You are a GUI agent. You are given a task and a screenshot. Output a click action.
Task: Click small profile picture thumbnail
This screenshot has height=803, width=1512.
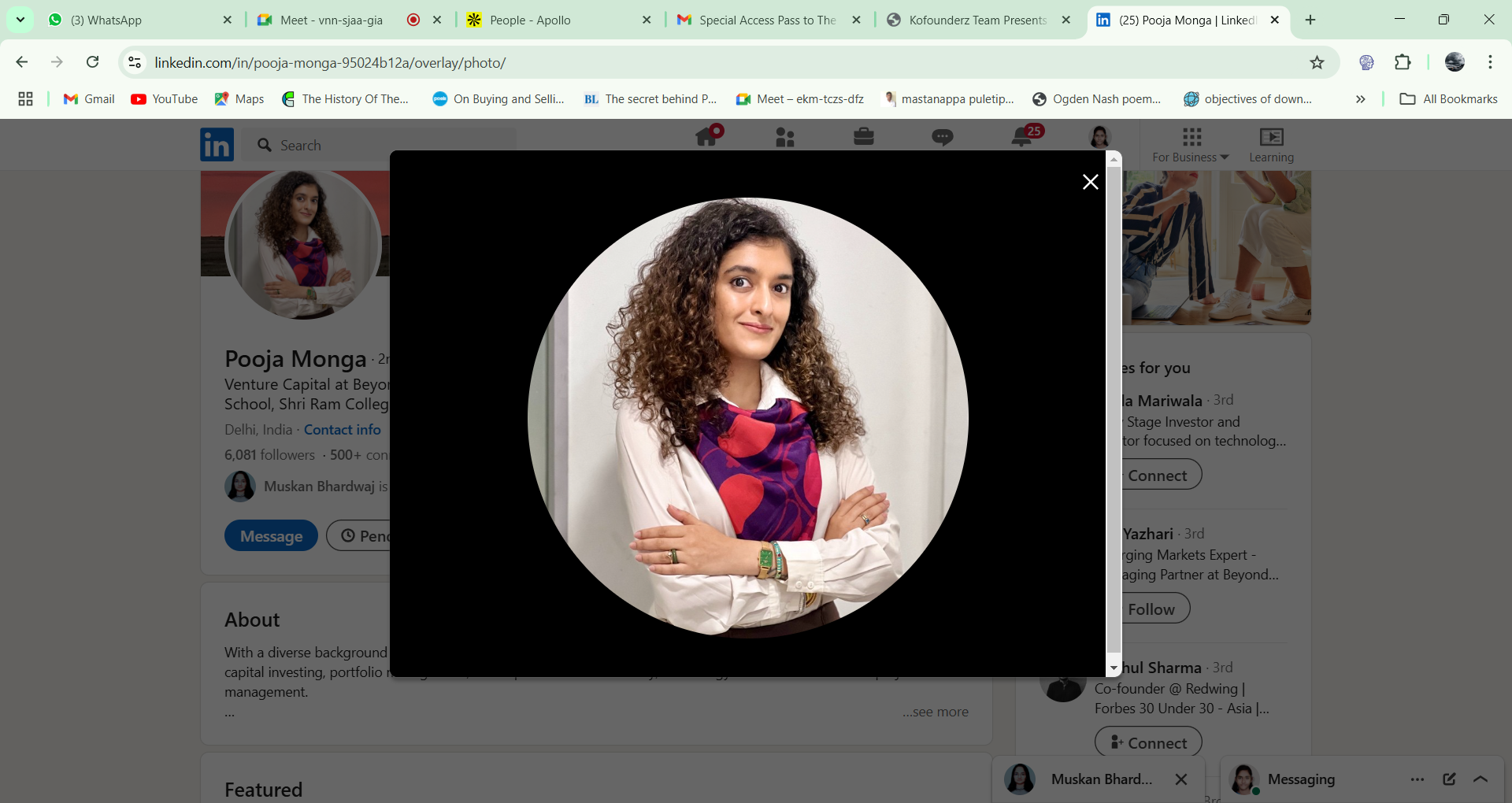point(303,245)
